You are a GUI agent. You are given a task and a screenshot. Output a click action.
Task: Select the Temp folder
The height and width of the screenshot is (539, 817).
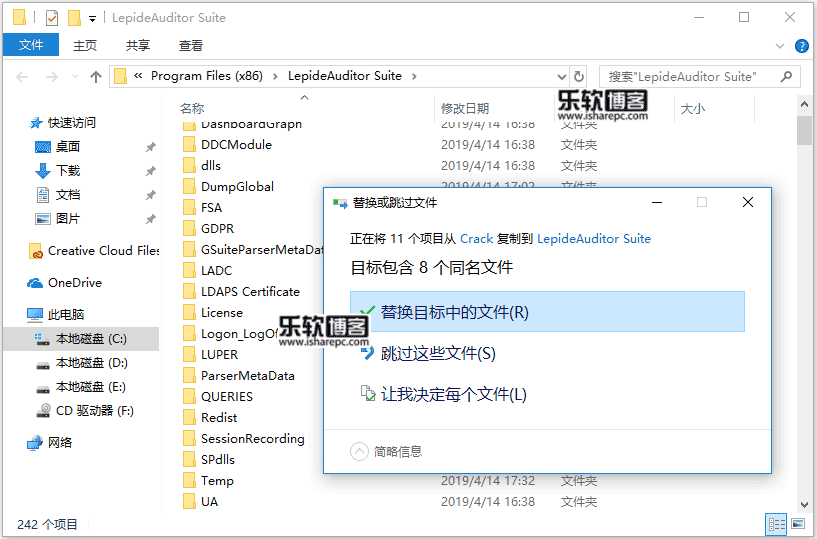(x=208, y=481)
